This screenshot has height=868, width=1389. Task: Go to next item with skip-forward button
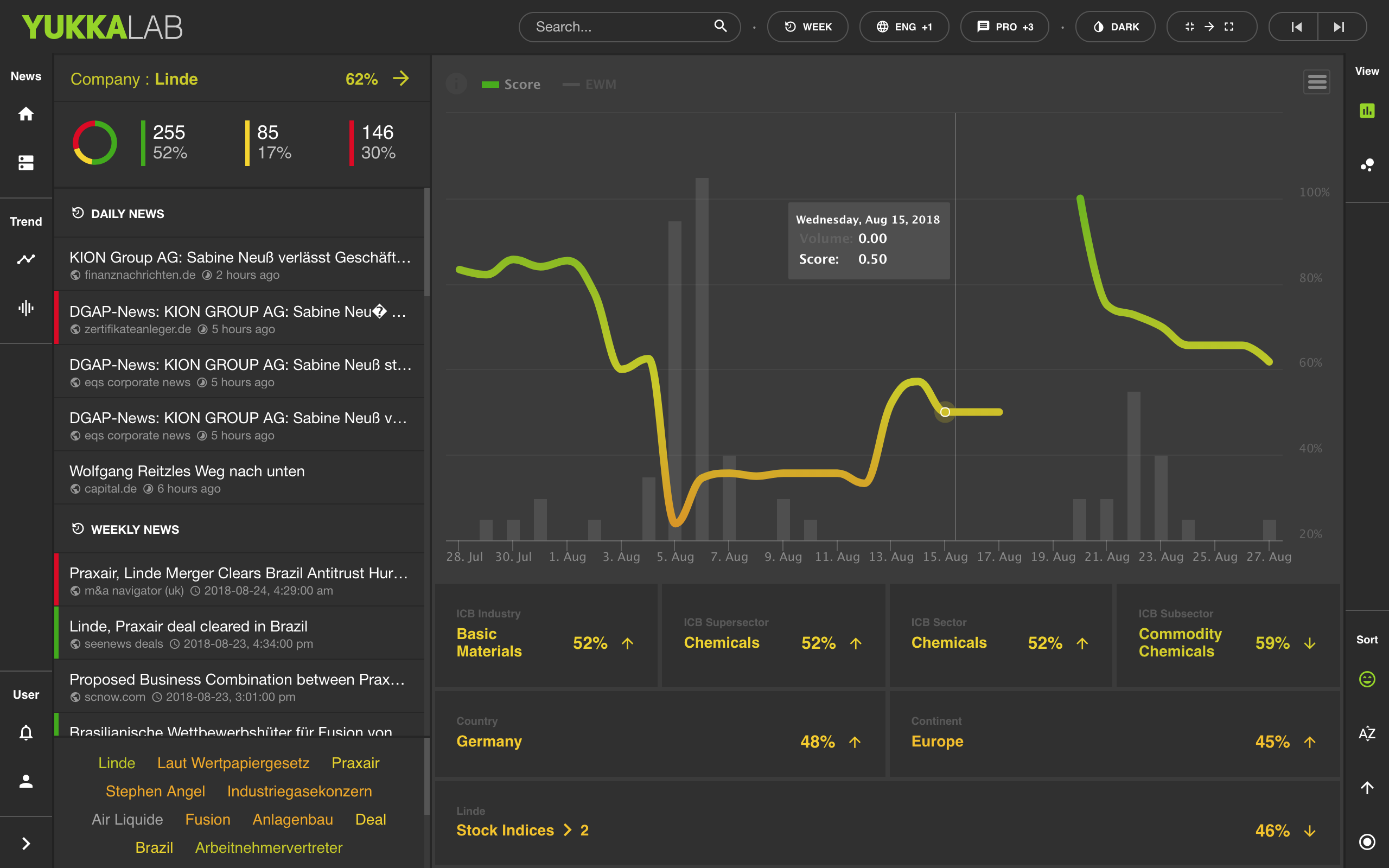tap(1340, 27)
